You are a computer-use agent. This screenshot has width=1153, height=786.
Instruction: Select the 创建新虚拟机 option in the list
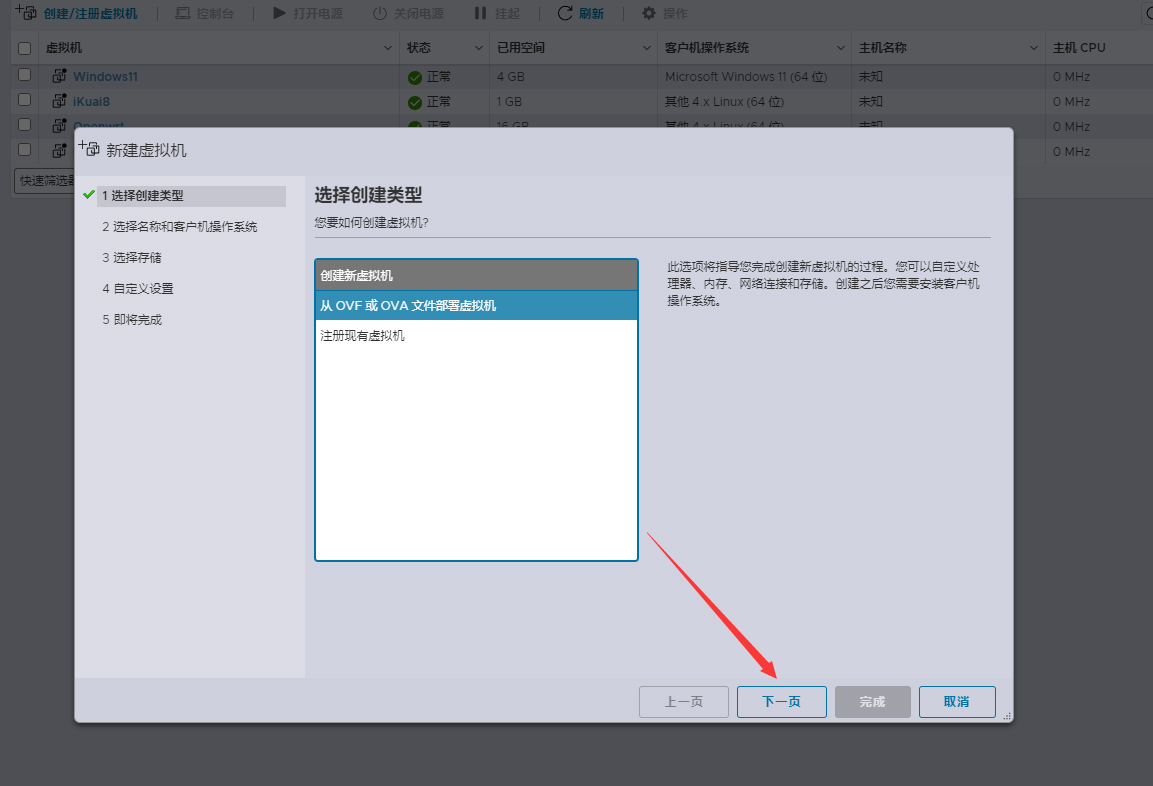click(x=476, y=275)
